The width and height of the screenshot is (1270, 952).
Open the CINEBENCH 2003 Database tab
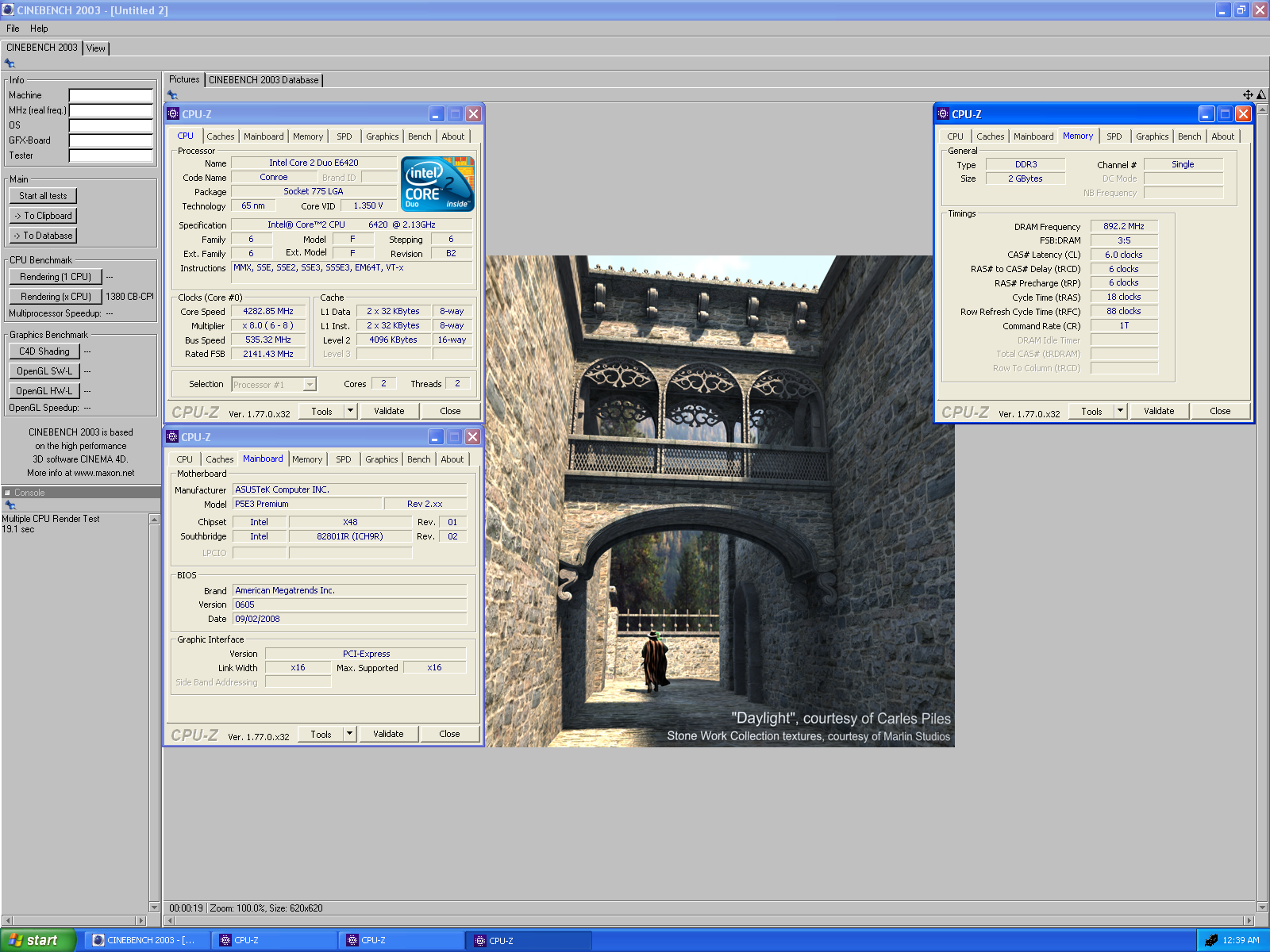264,80
